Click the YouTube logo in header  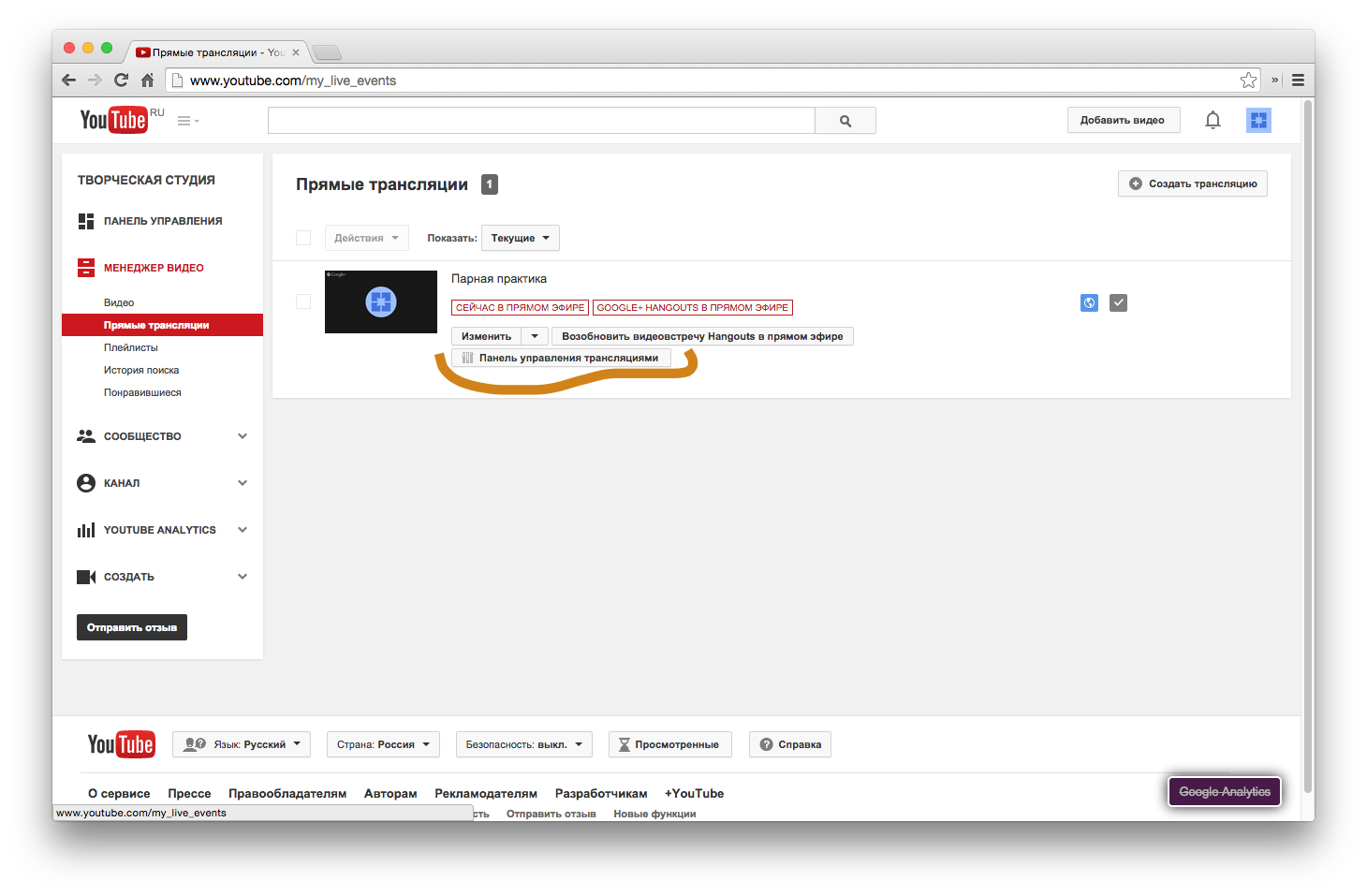[x=114, y=120]
